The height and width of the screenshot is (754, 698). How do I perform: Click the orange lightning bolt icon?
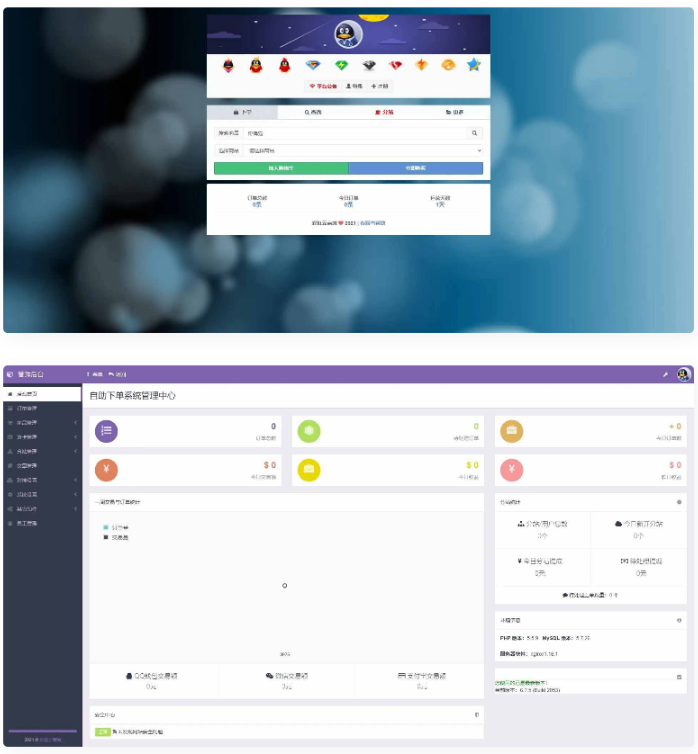(x=421, y=65)
